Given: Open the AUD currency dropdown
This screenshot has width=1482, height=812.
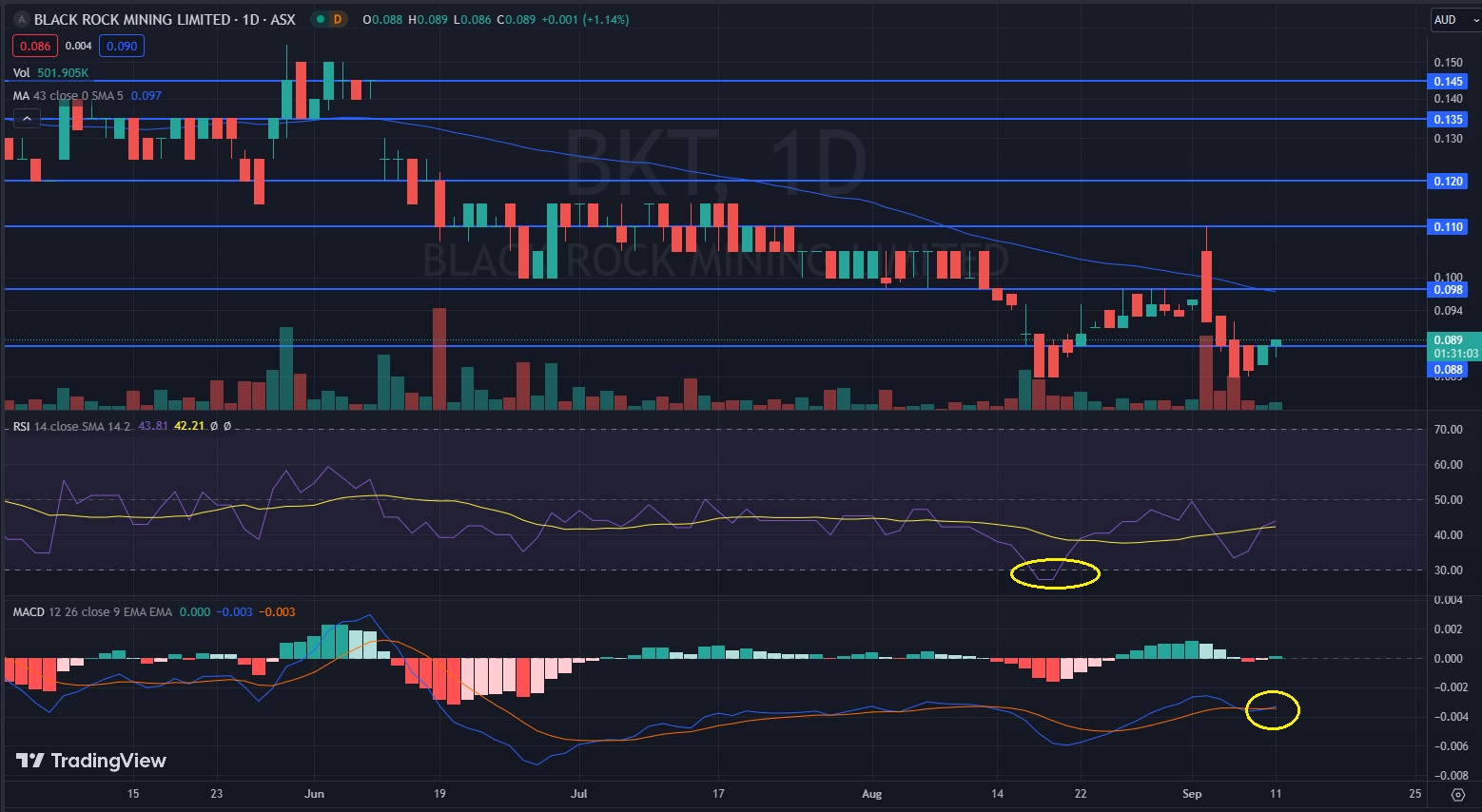Looking at the screenshot, I should tap(1454, 20).
